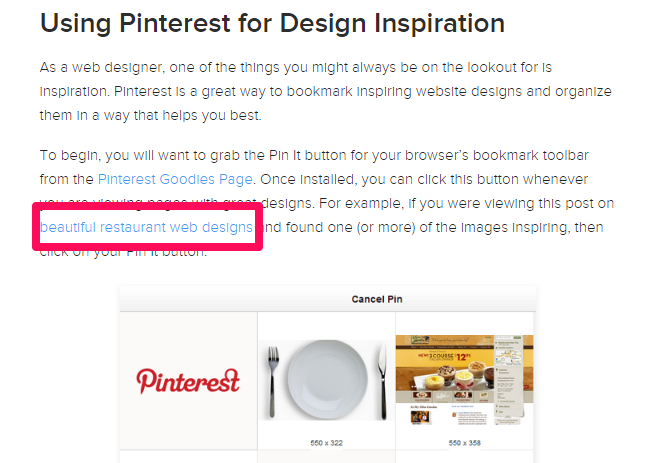The height and width of the screenshot is (463, 649).
Task: Click the 550 x 322 size label
Action: click(x=326, y=443)
